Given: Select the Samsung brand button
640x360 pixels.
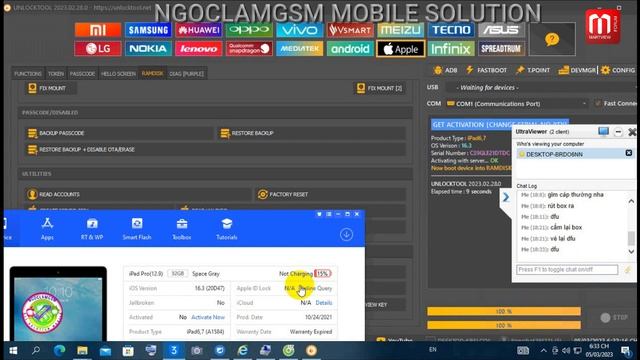Looking at the screenshot, I should [x=148, y=30].
